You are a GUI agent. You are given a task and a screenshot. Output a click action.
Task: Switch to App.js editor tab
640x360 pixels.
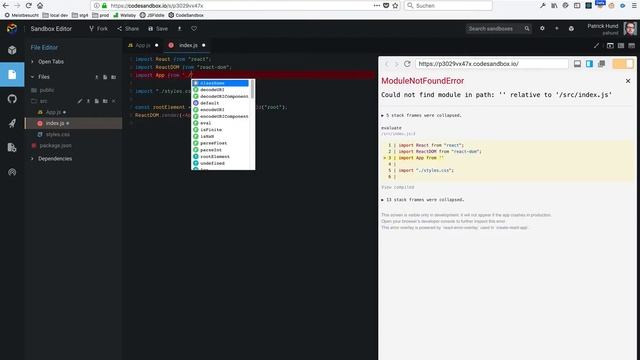tap(143, 45)
